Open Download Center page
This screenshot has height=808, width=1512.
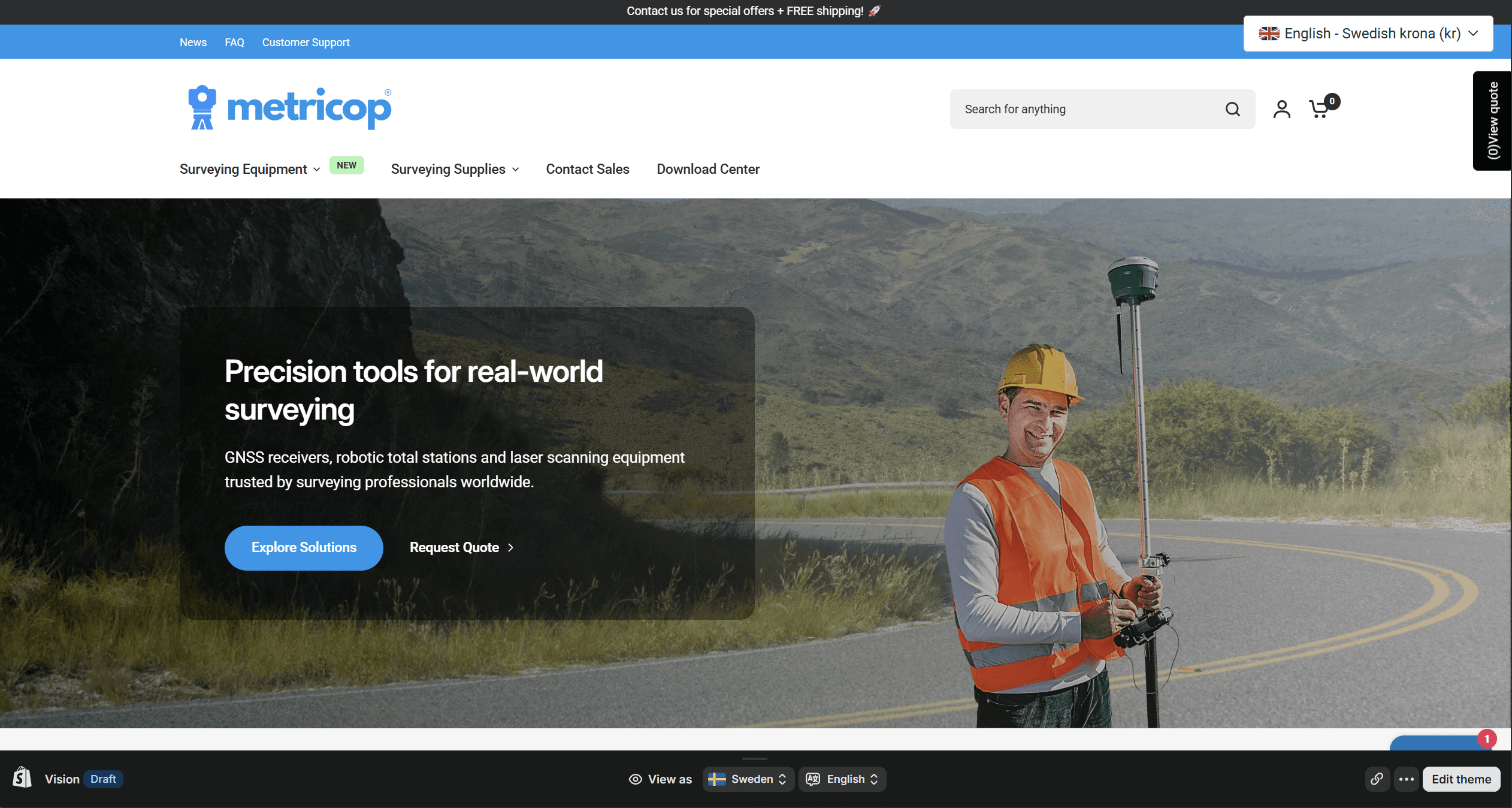click(x=707, y=169)
